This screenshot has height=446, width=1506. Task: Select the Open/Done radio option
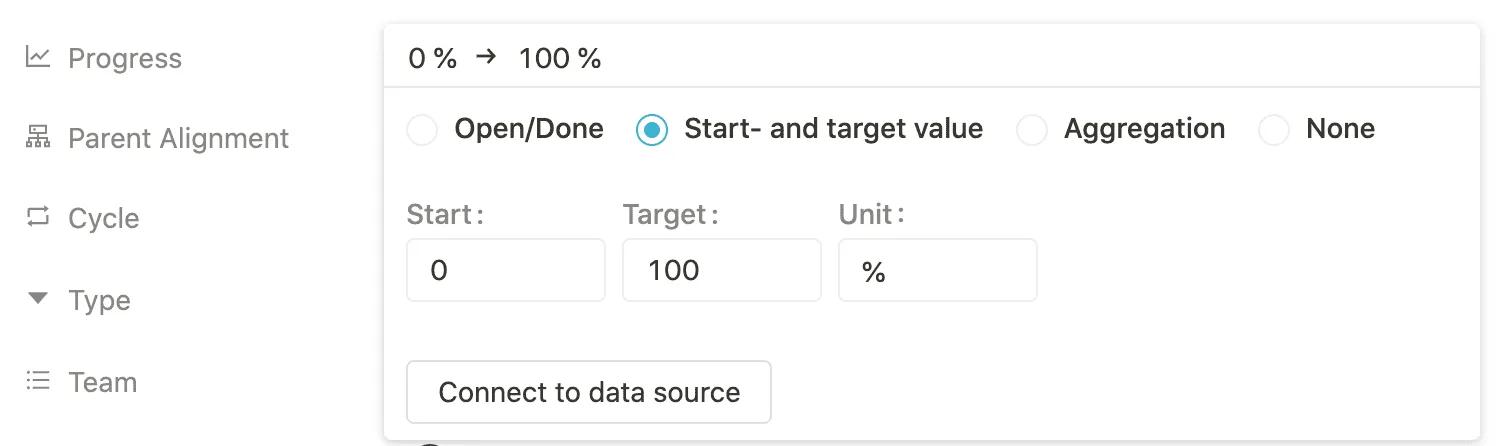[423, 130]
